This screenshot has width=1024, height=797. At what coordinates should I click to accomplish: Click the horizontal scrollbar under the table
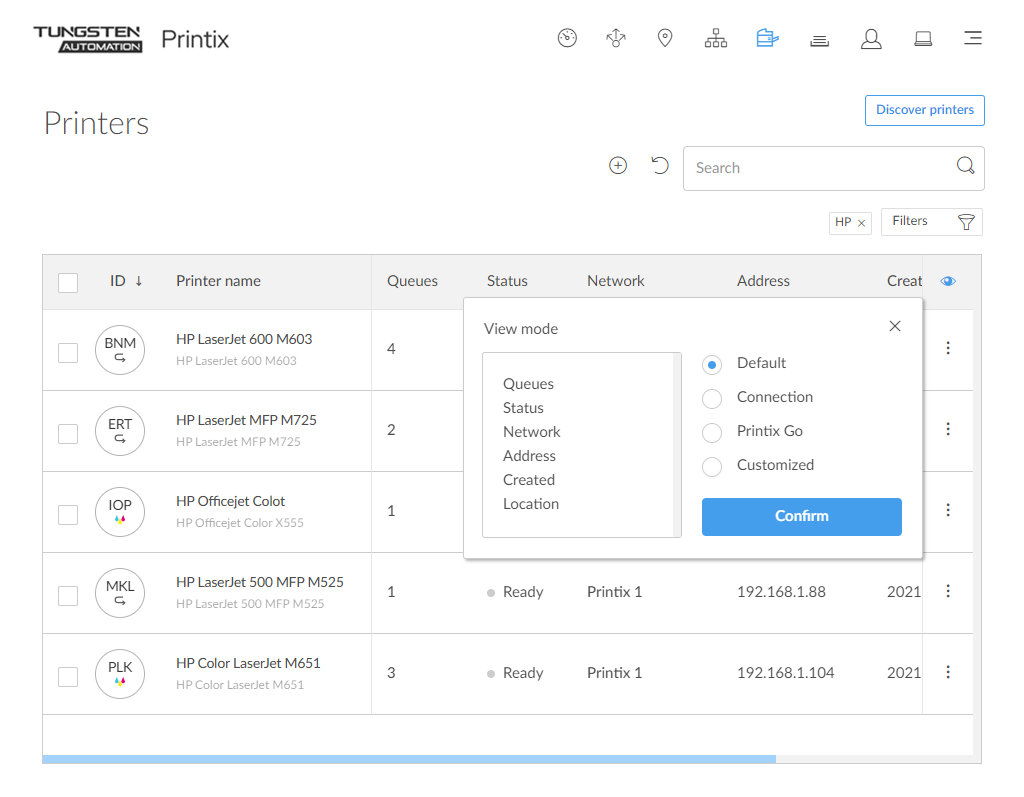408,759
